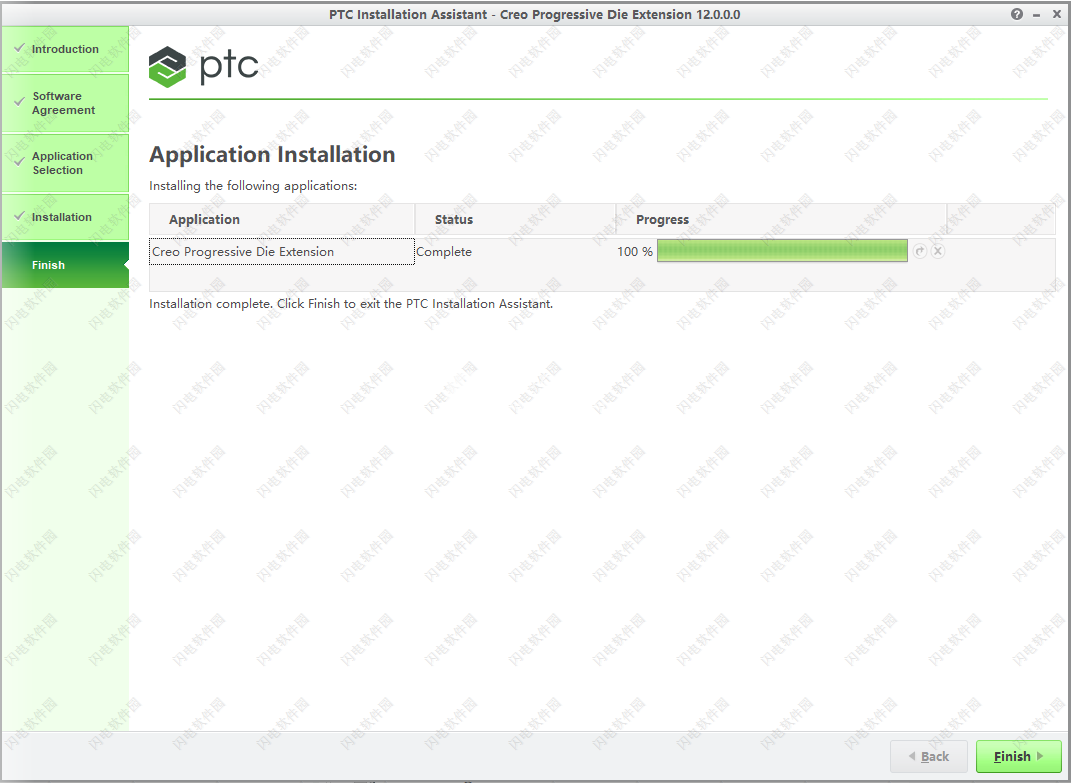Screen dimensions: 1071x783
Task: Click 'Installing the following applications' text
Action: [x=253, y=186]
